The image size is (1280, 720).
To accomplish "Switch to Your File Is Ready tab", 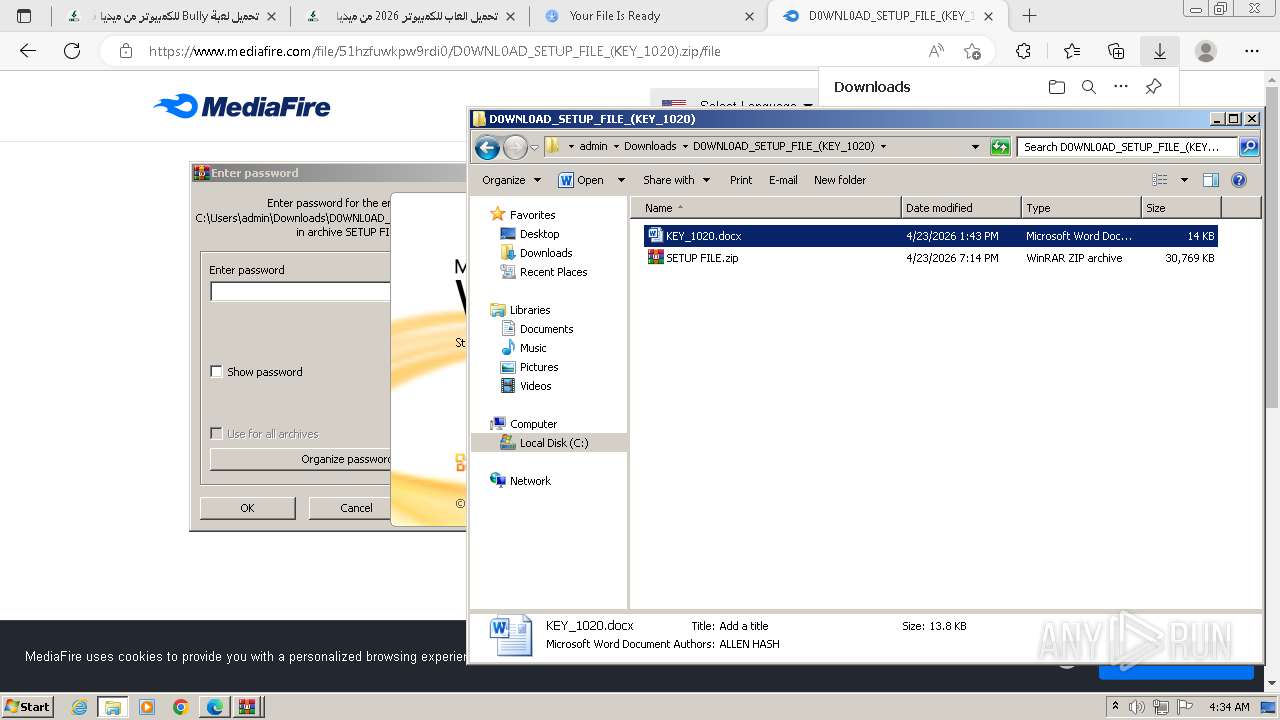I will pyautogui.click(x=648, y=16).
